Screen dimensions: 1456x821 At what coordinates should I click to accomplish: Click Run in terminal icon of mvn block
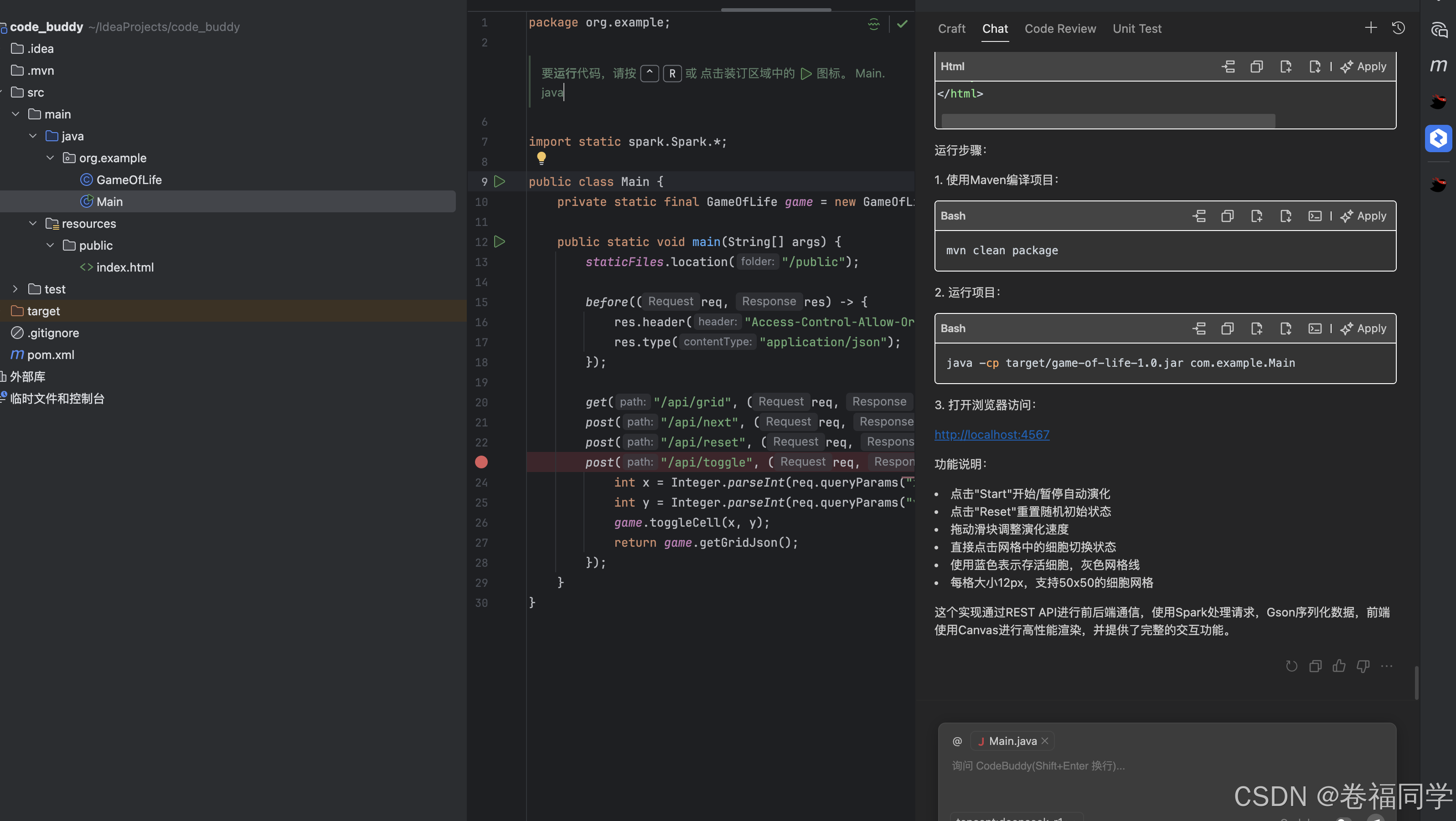pos(1315,216)
